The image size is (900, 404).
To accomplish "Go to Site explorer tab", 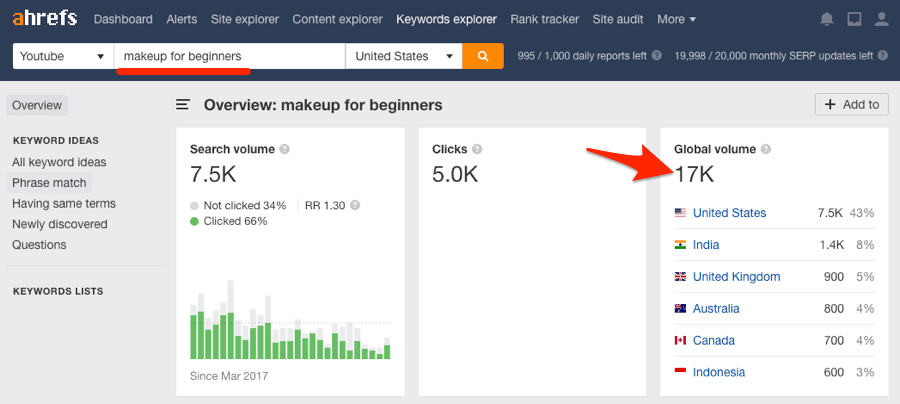I will coord(245,19).
